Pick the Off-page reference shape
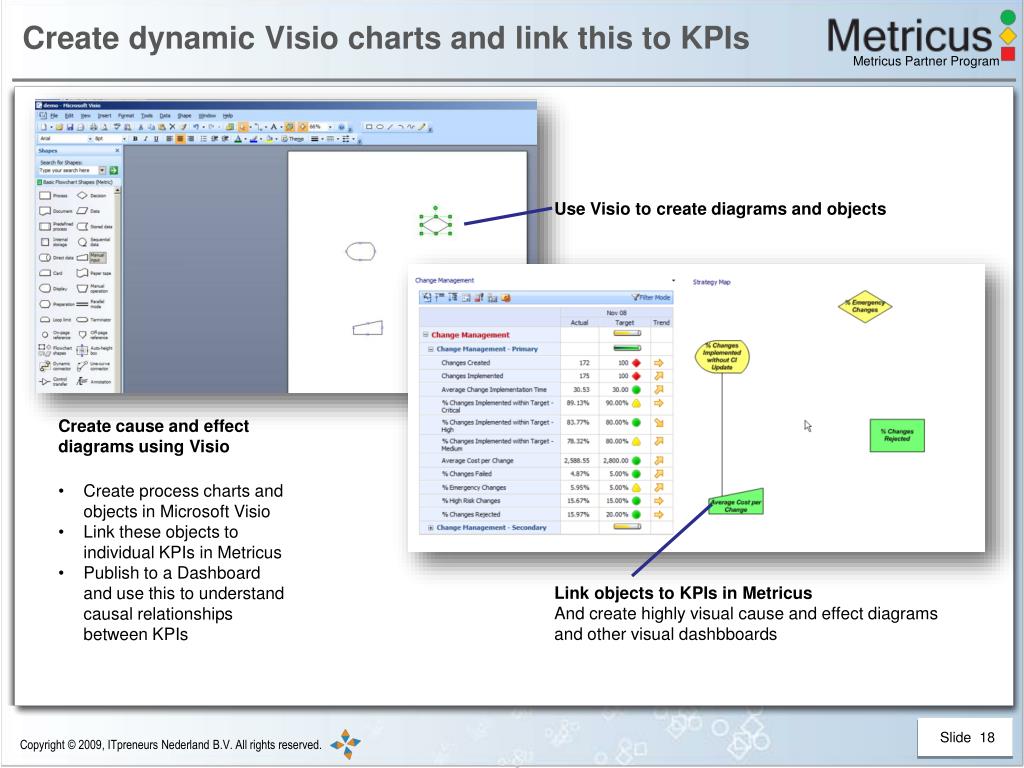The image size is (1024, 768). [x=93, y=335]
